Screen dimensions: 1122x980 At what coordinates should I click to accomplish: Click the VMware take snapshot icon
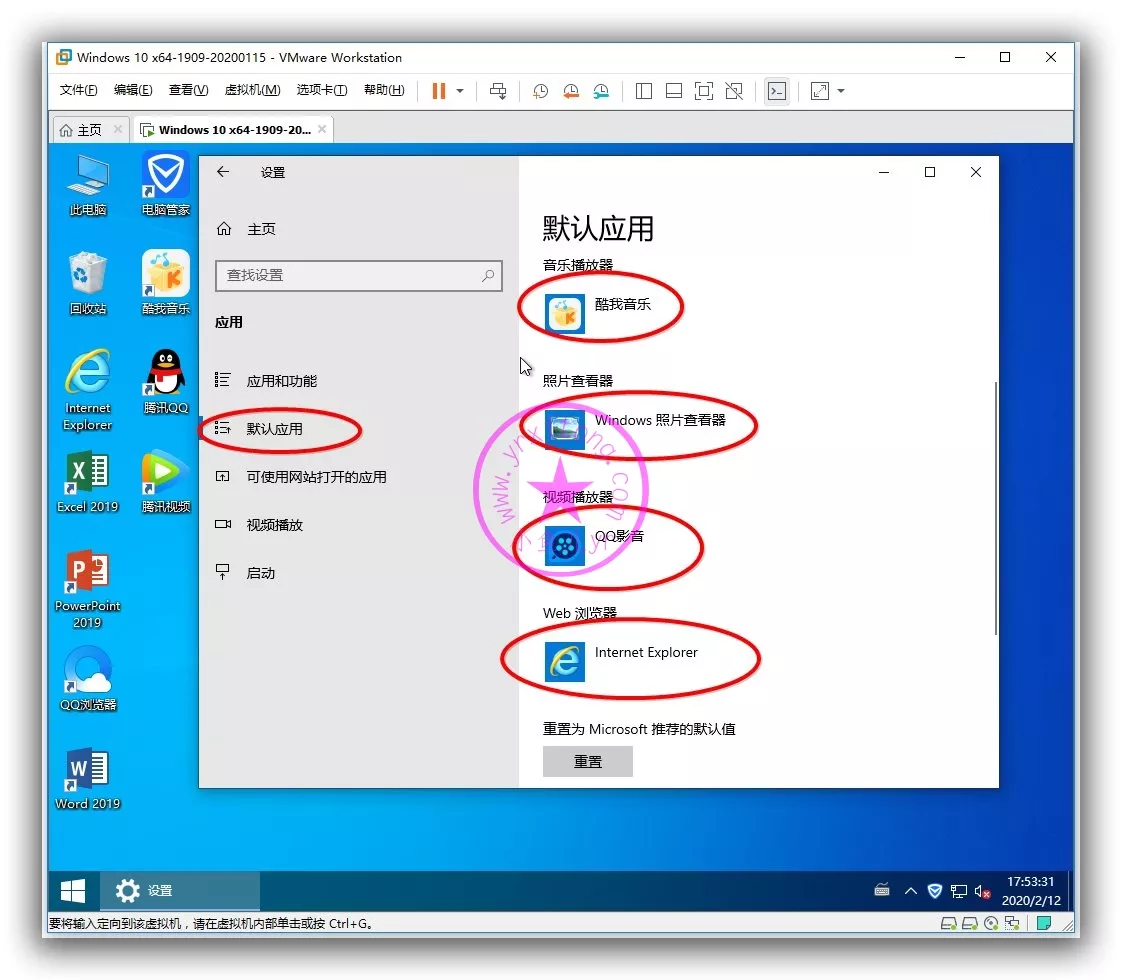click(x=540, y=91)
